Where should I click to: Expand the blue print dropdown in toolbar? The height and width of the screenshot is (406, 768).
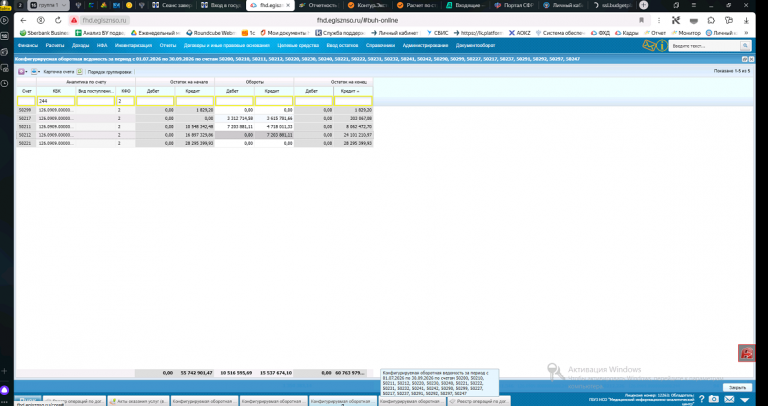35,72
